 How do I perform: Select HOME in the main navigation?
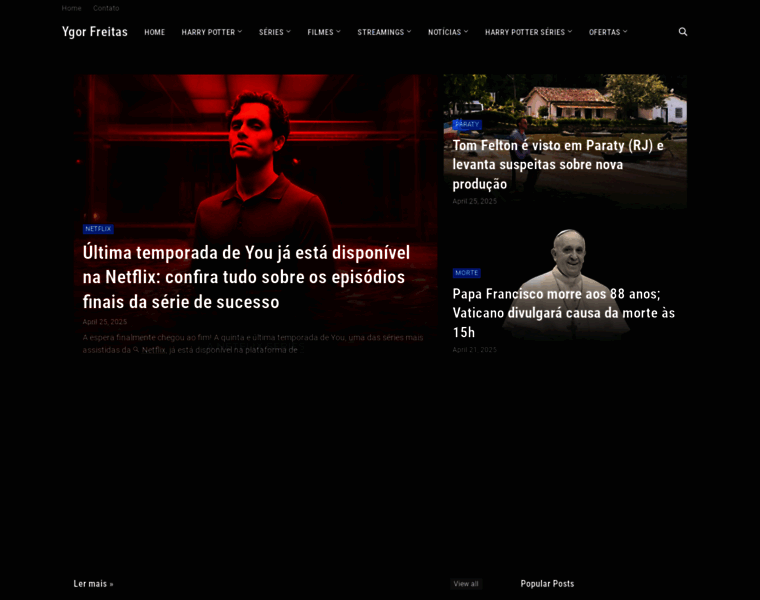coord(155,32)
